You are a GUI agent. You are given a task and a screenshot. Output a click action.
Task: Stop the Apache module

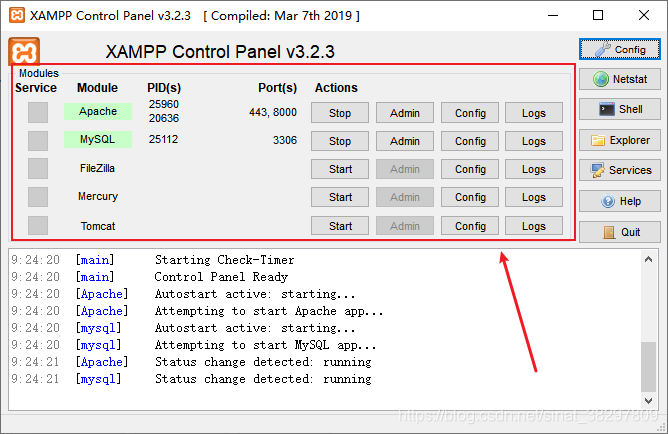pos(340,113)
